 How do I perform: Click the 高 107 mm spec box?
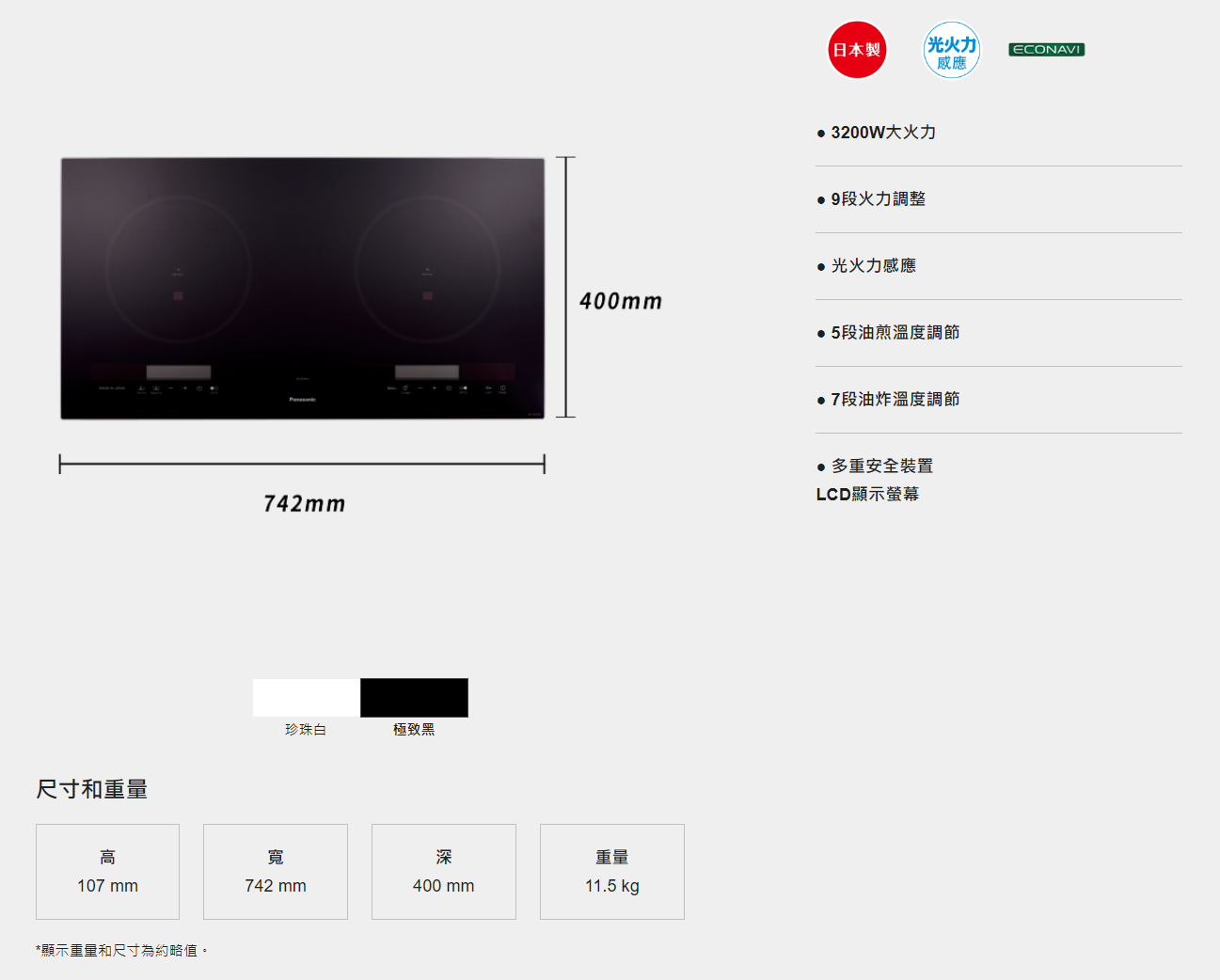pyautogui.click(x=107, y=872)
